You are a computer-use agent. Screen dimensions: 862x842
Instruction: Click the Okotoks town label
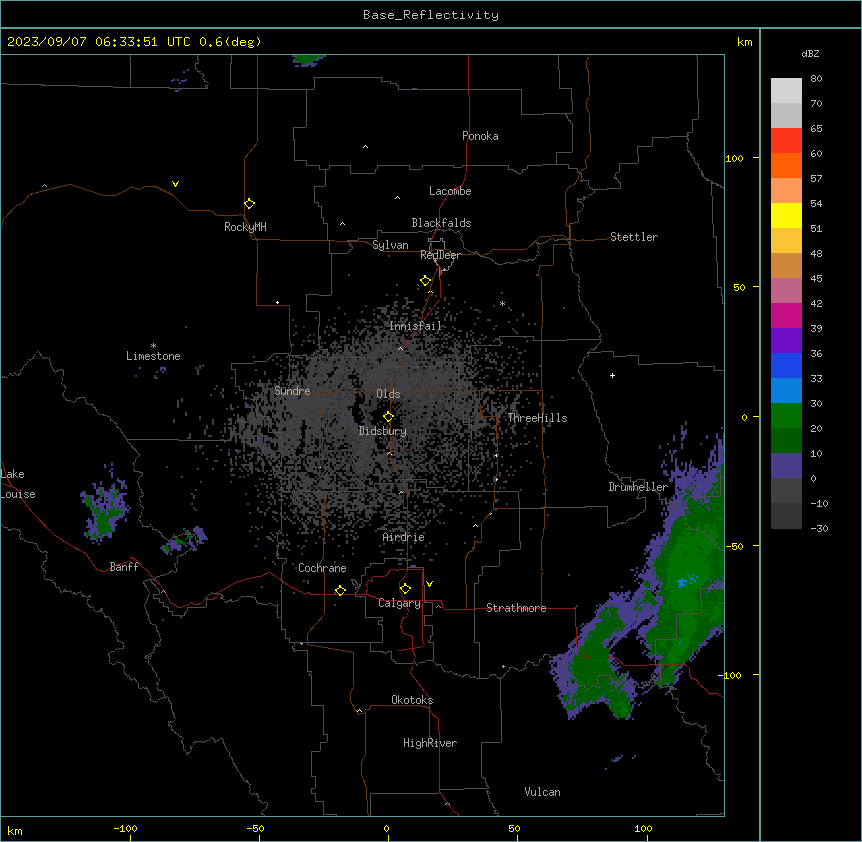click(x=412, y=700)
